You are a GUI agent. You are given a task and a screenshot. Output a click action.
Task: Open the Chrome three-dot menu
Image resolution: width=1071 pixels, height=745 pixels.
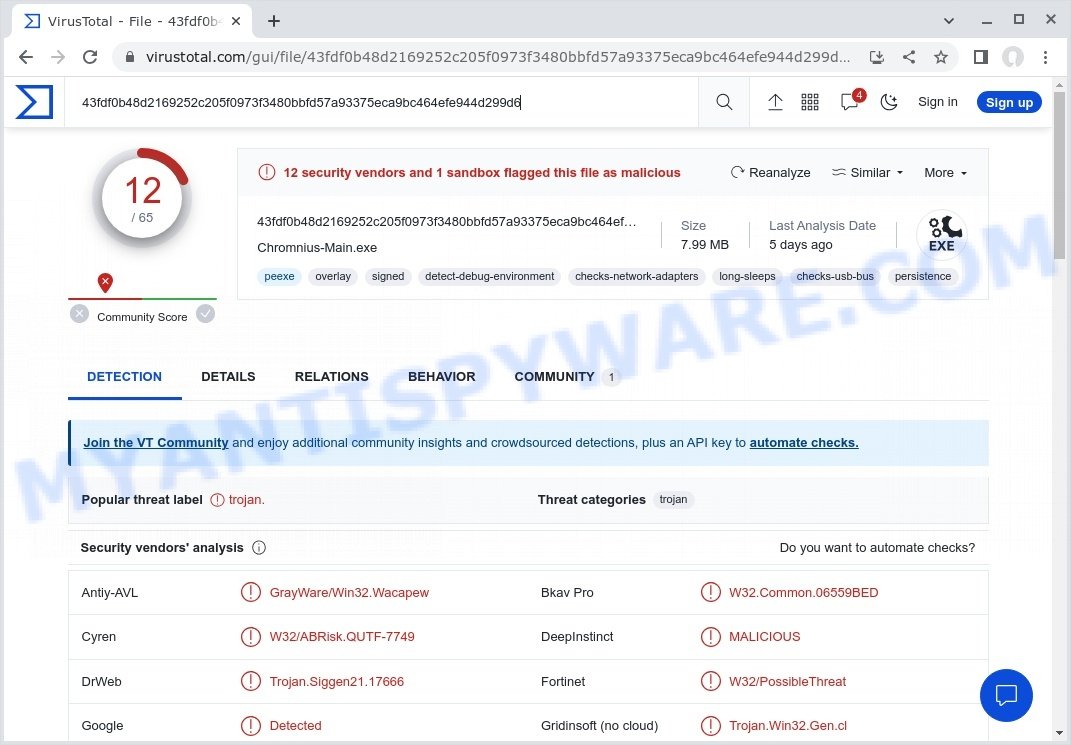click(x=1045, y=57)
